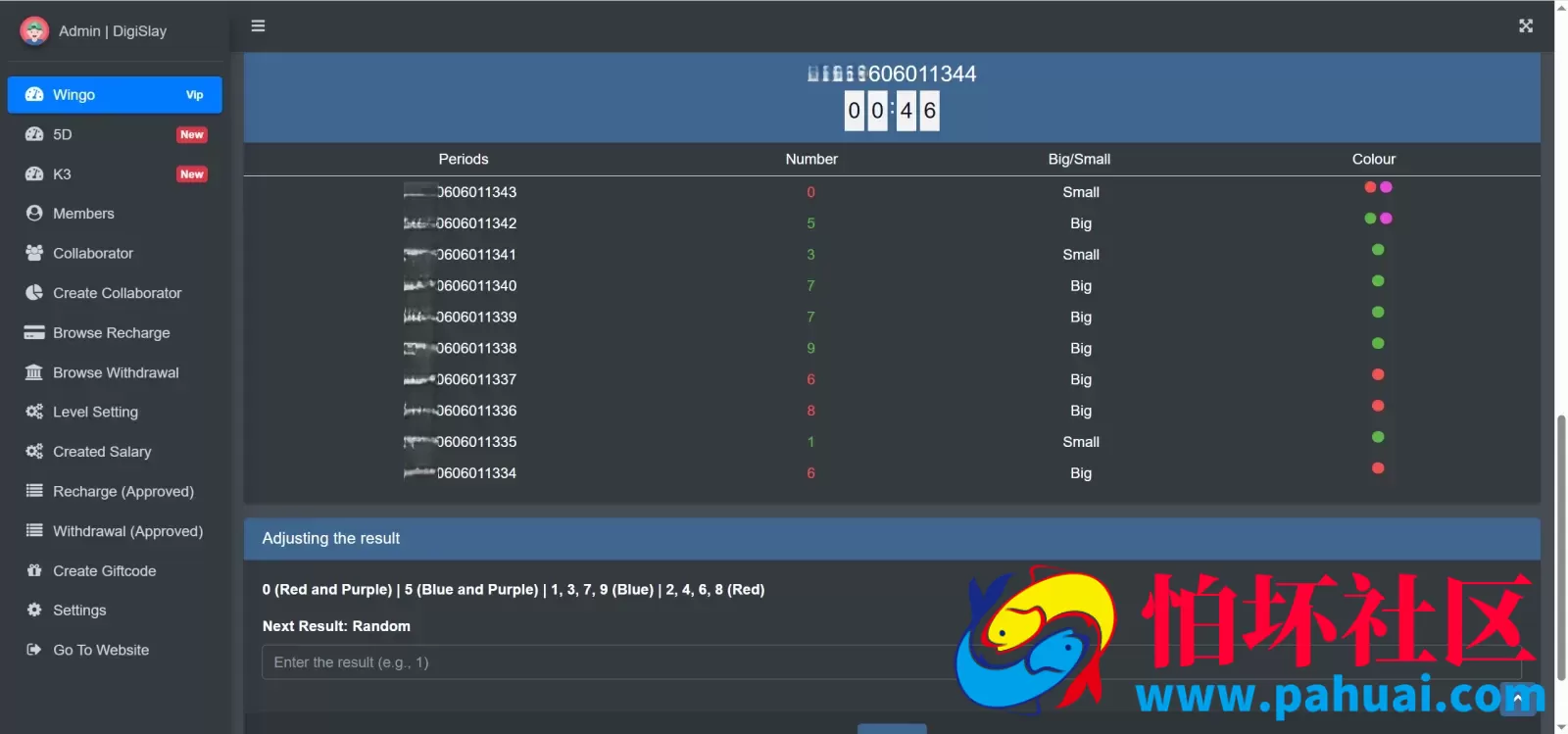Click the Members user icon
The width and height of the screenshot is (1568, 734).
coord(34,214)
